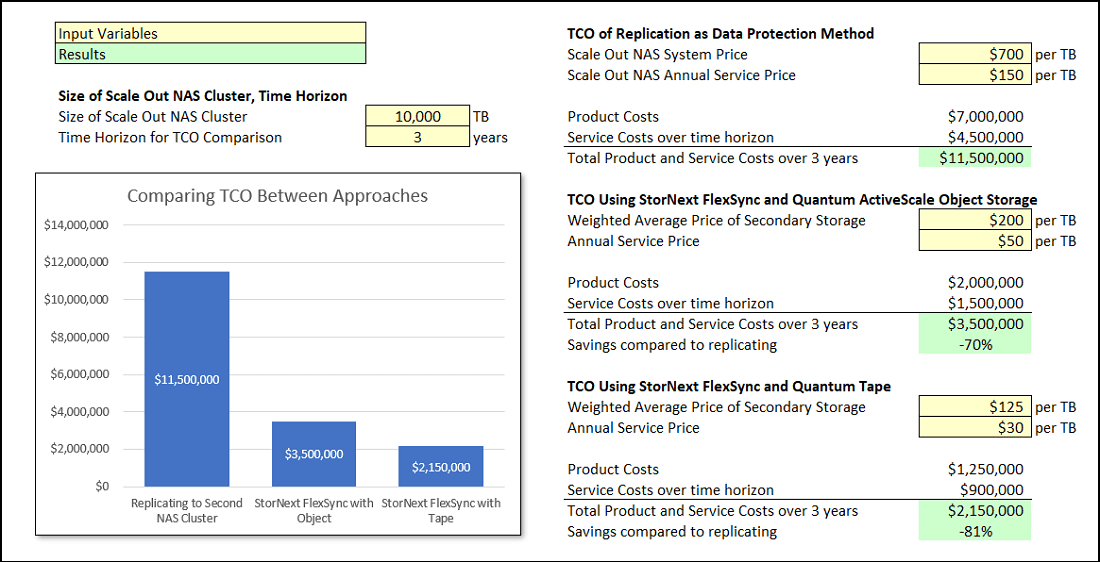Click the Replicating to Second NAS Cluster bar
This screenshot has height=562, width=1100.
click(187, 379)
